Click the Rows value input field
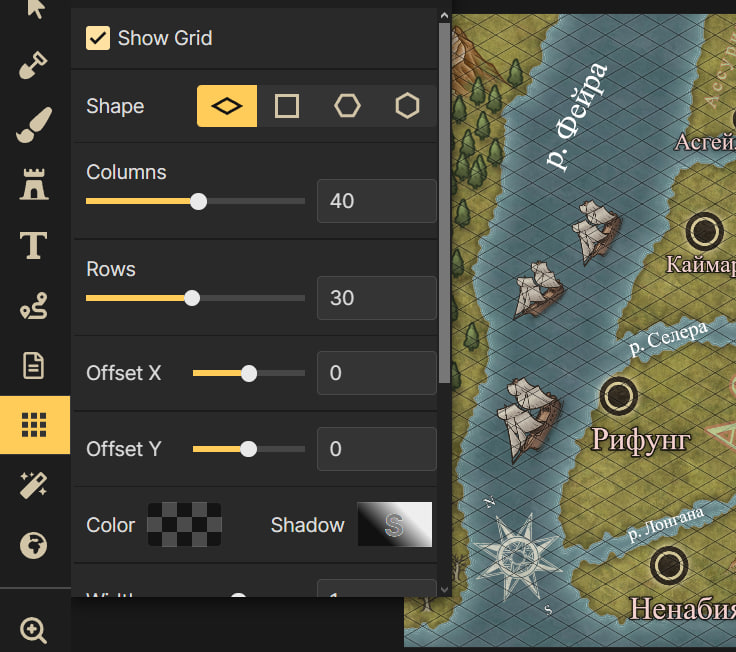This screenshot has width=736, height=652. [376, 298]
